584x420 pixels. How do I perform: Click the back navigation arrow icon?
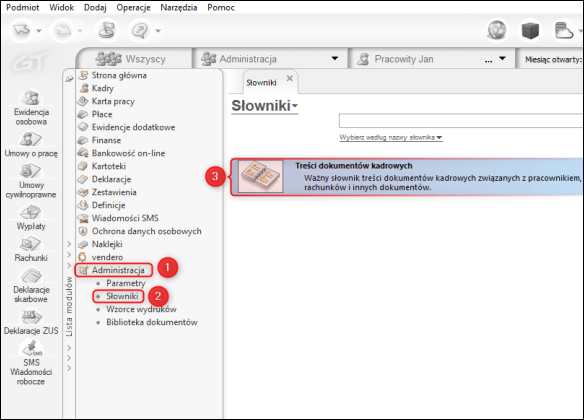[22, 31]
